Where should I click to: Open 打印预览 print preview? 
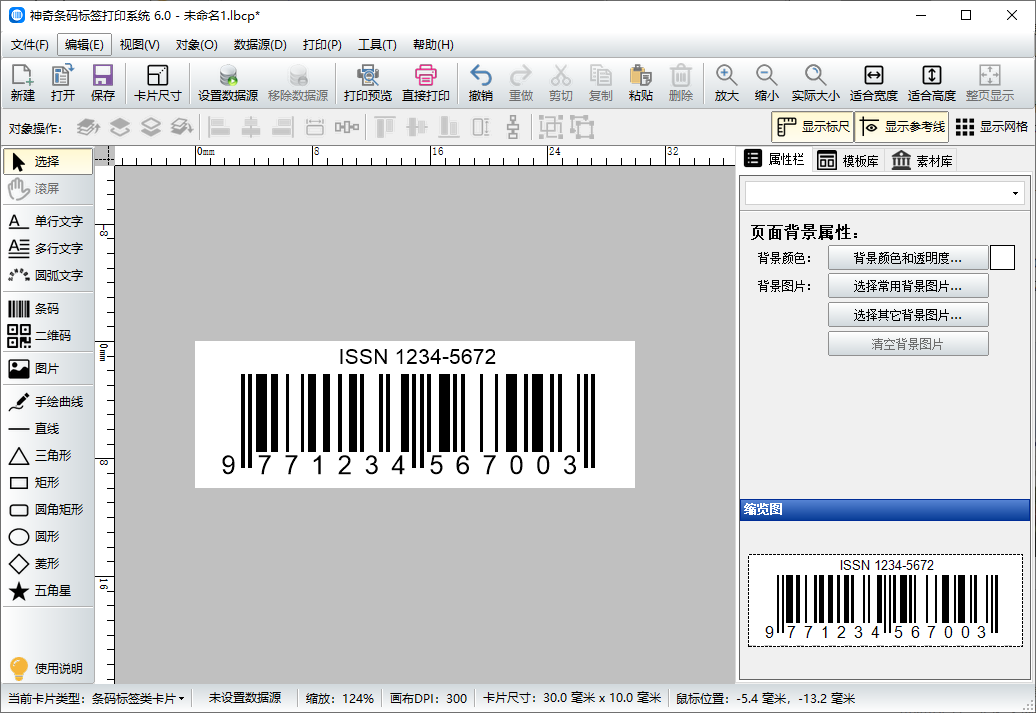coord(367,83)
